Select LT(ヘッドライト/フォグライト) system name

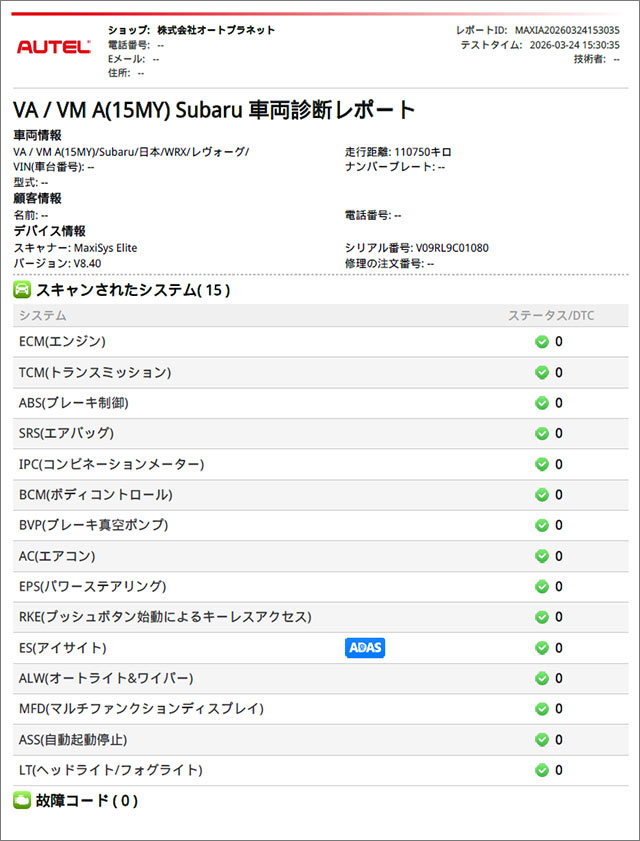pos(111,770)
